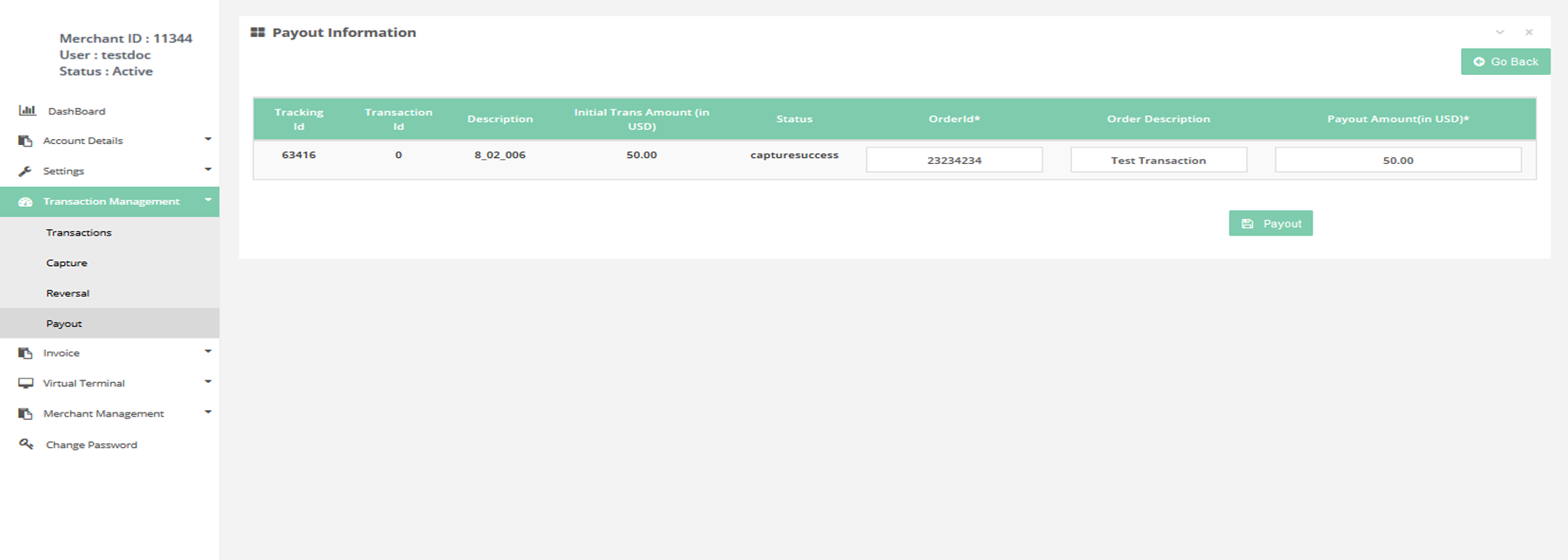This screenshot has height=560, width=1568.
Task: Expand the Invoice submenu arrow
Action: coord(208,352)
